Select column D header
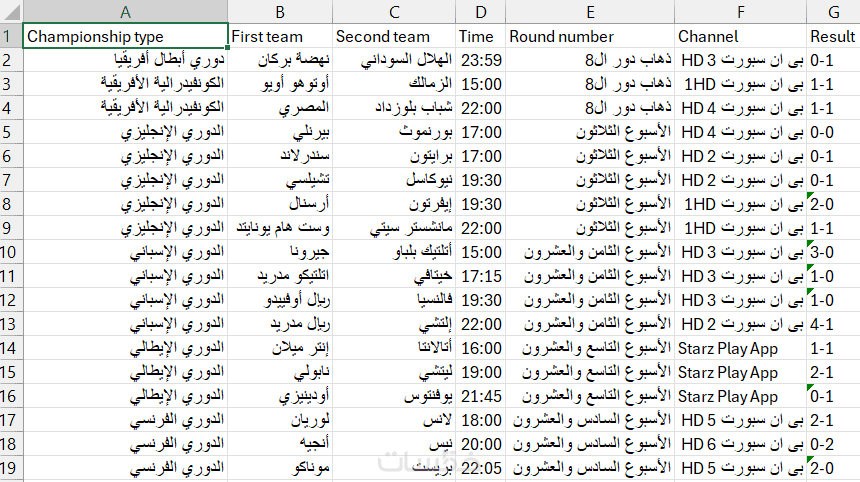The image size is (860, 482). pos(481,12)
